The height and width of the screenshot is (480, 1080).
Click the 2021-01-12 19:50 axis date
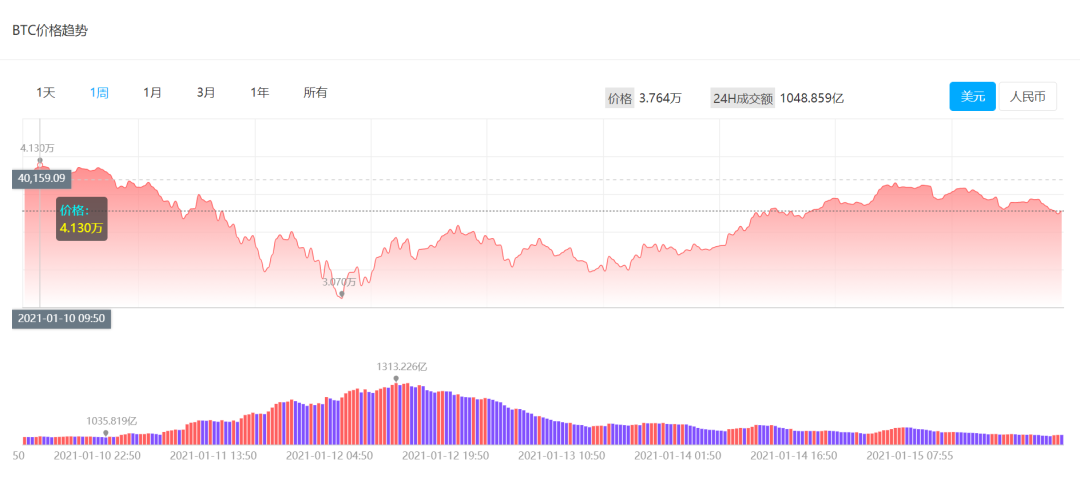click(x=447, y=455)
